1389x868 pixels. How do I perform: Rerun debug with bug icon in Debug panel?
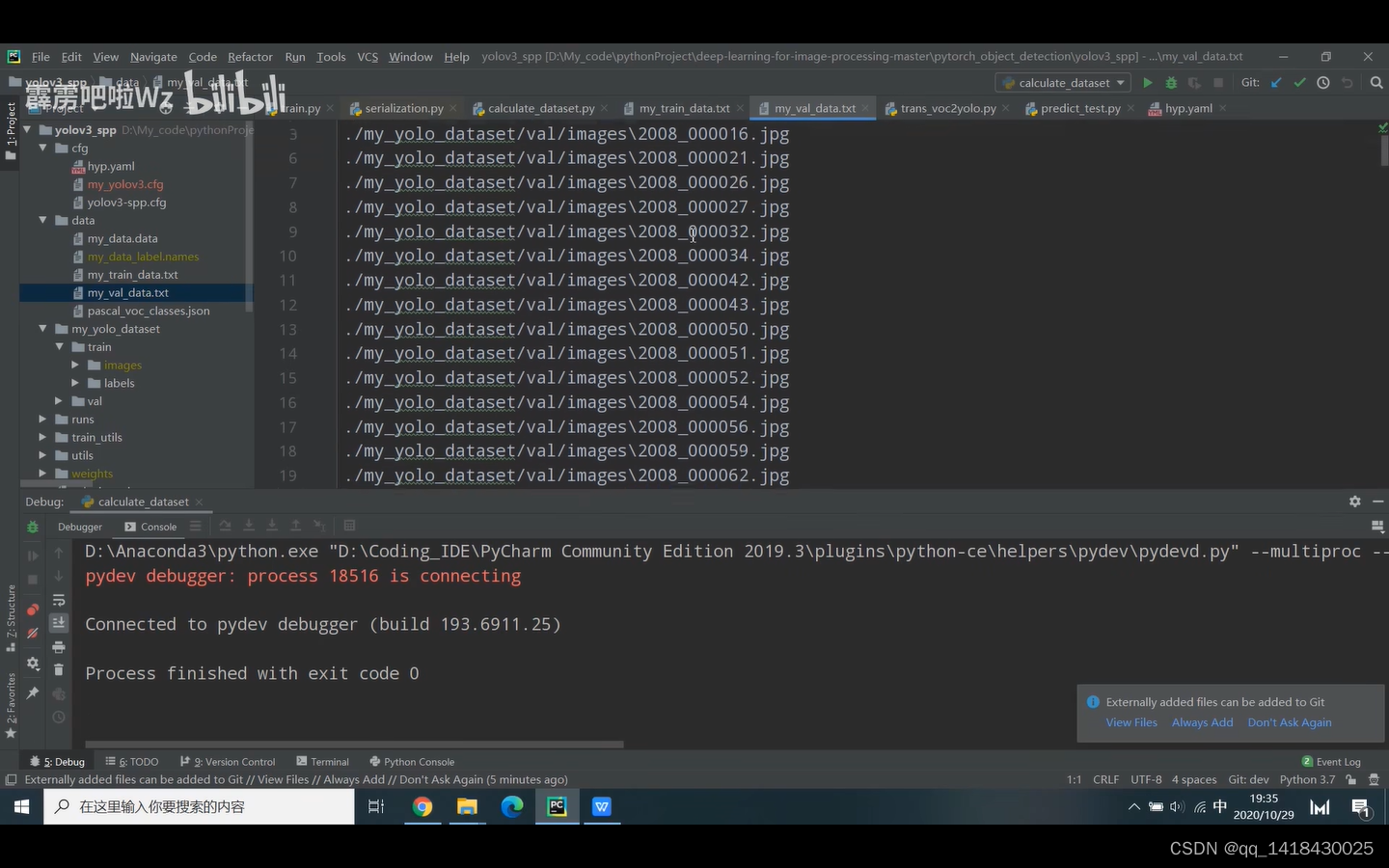click(33, 527)
